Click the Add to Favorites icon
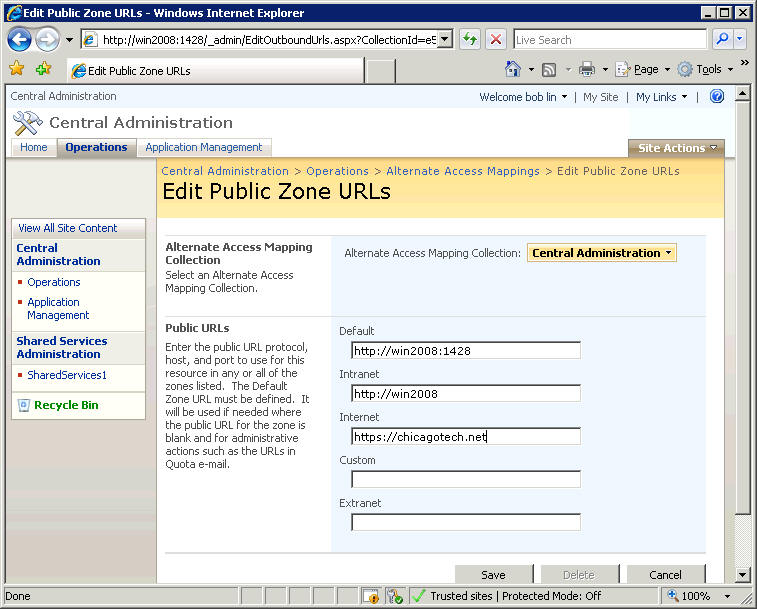Screen dimensions: 757x609 pos(43,69)
